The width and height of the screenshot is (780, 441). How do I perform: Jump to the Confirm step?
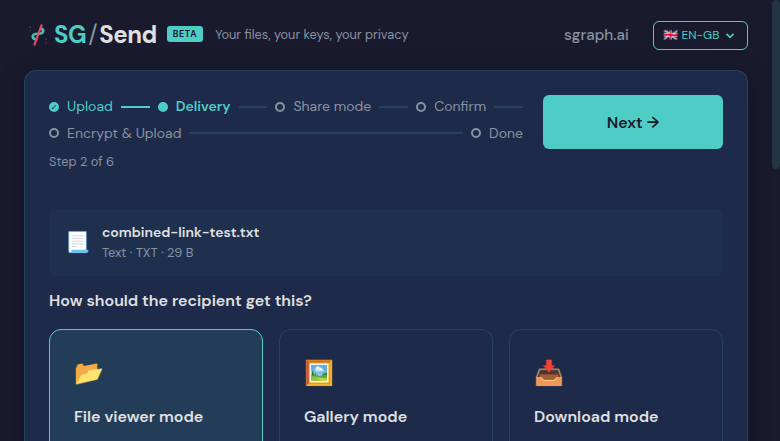tap(459, 107)
